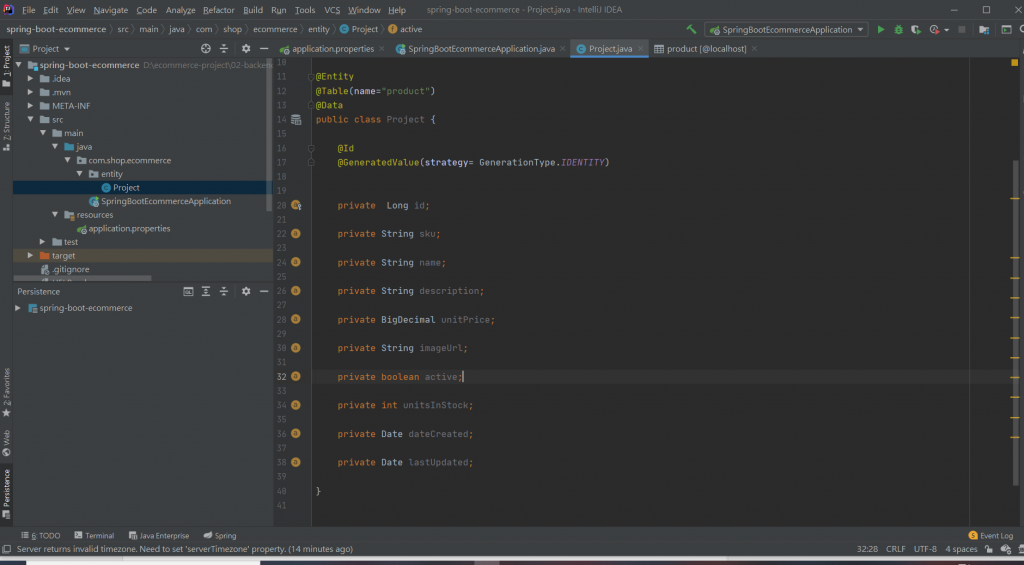Select application.properties in the project tree

[x=129, y=229]
